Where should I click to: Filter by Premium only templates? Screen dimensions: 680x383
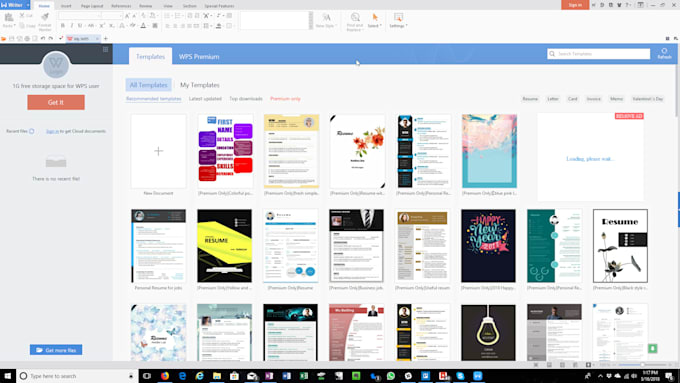[285, 99]
